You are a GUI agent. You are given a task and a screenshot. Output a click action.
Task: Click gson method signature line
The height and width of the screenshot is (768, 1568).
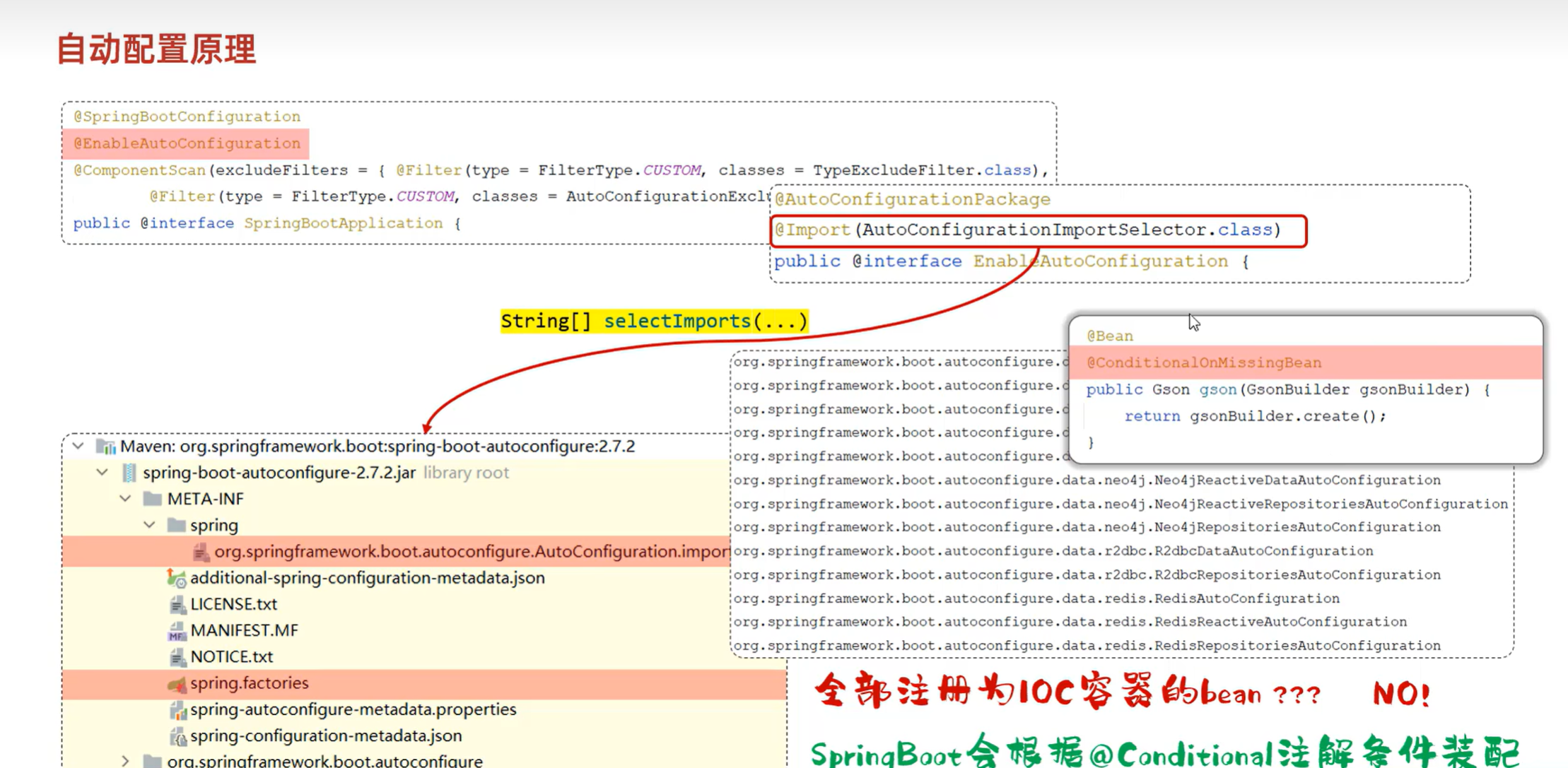(1288, 390)
